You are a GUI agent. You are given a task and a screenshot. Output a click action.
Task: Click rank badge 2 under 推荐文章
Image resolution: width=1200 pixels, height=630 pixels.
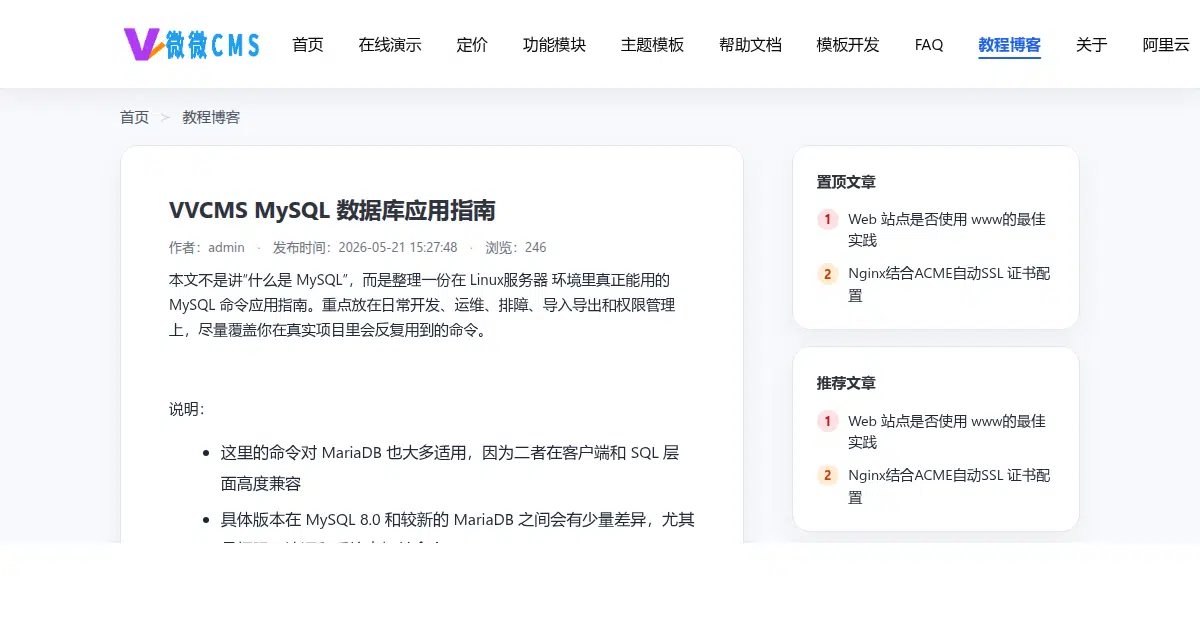pyautogui.click(x=828, y=476)
